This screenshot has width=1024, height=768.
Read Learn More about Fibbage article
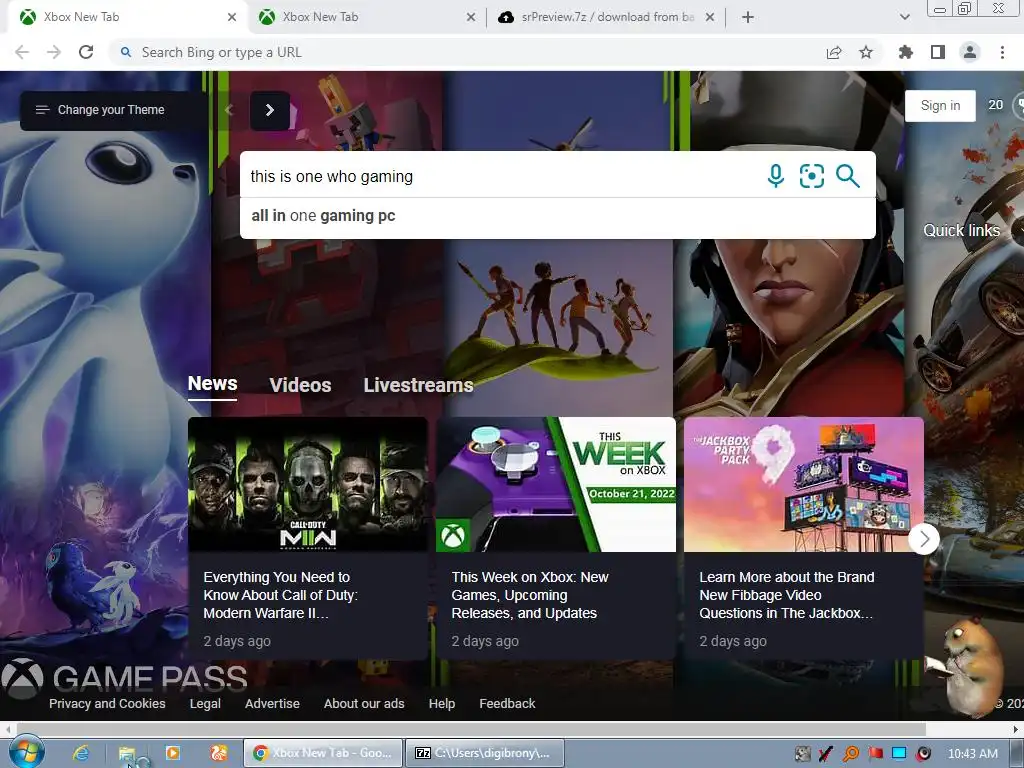point(786,595)
